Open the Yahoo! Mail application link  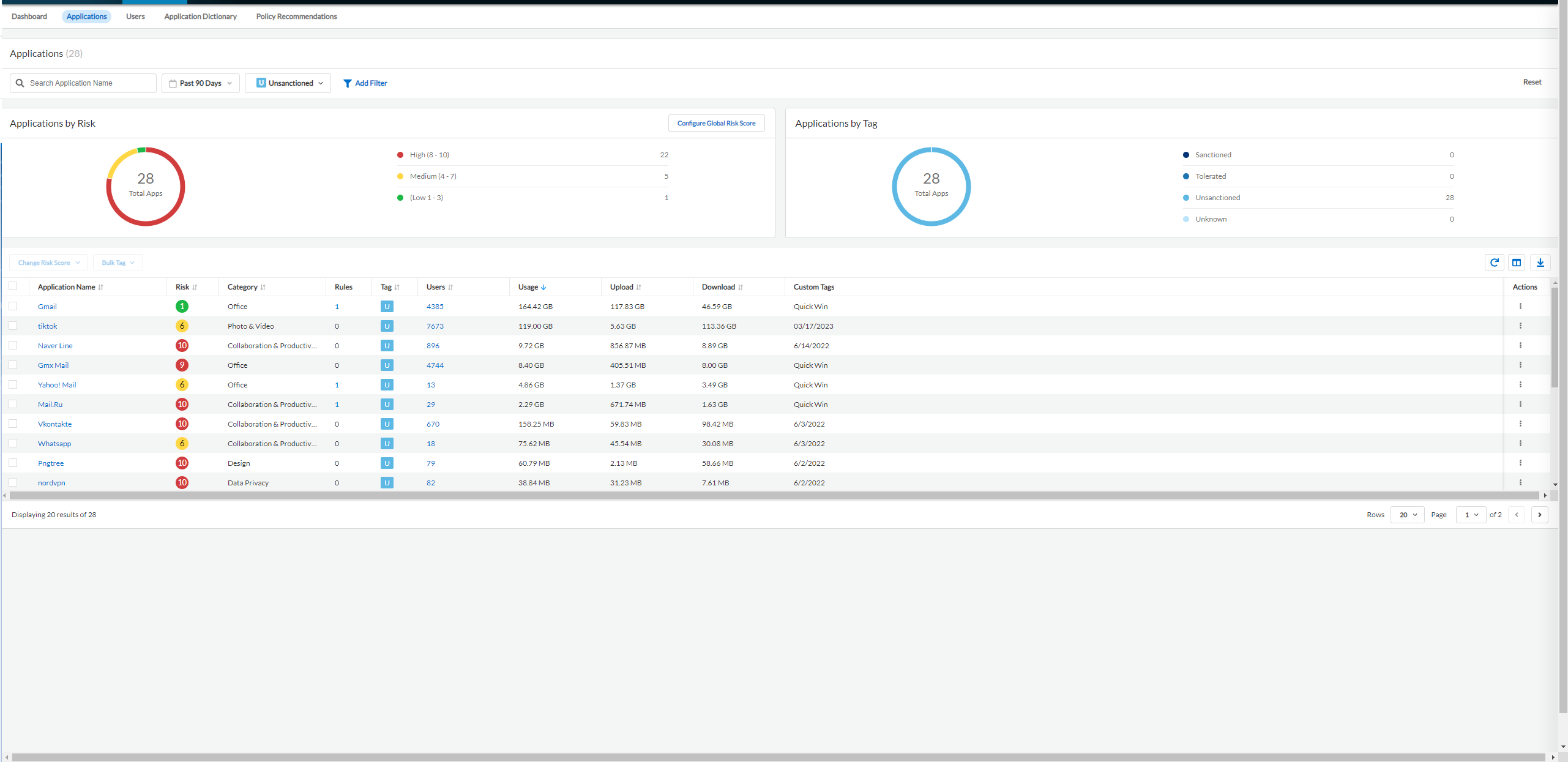(x=57, y=385)
